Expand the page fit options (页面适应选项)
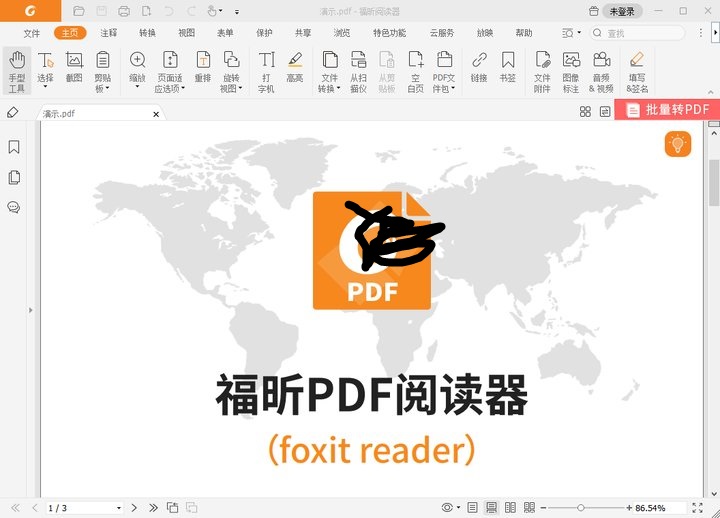Image resolution: width=720 pixels, height=518 pixels. click(170, 71)
